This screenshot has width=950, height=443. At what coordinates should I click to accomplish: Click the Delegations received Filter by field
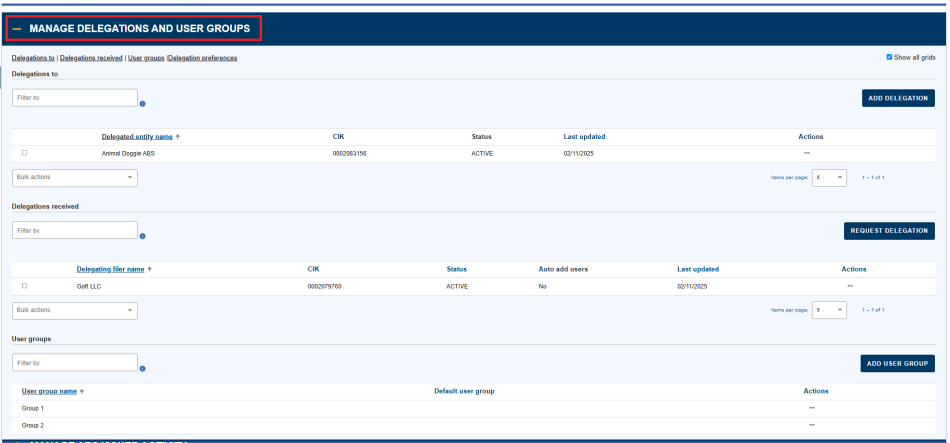click(75, 230)
